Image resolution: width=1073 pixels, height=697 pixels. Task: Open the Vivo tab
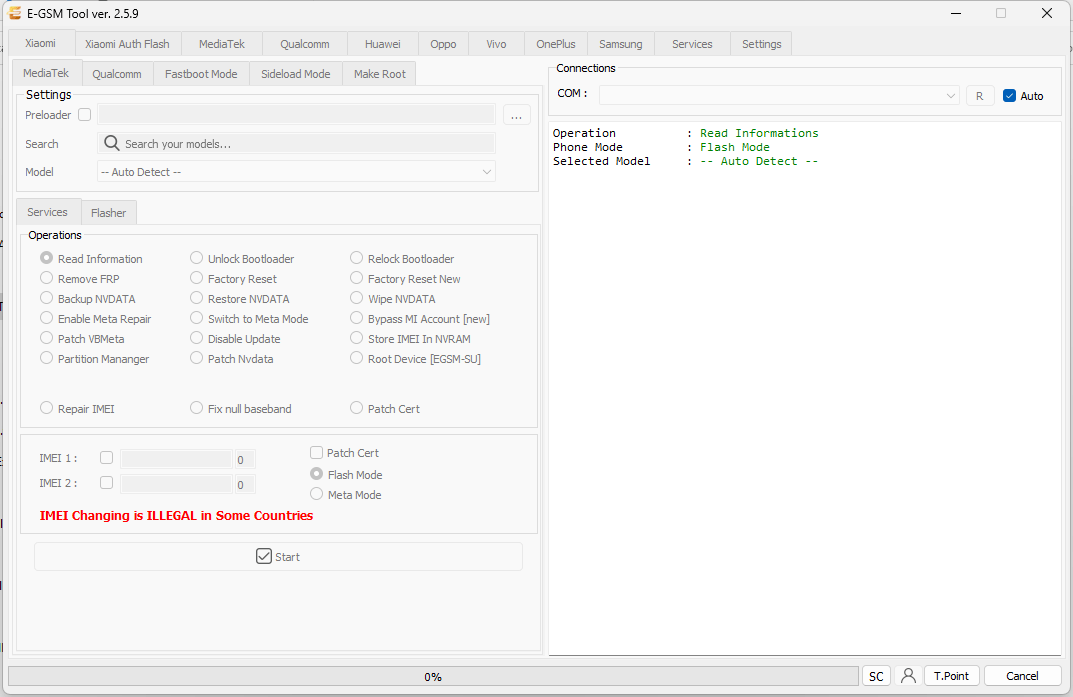point(496,44)
